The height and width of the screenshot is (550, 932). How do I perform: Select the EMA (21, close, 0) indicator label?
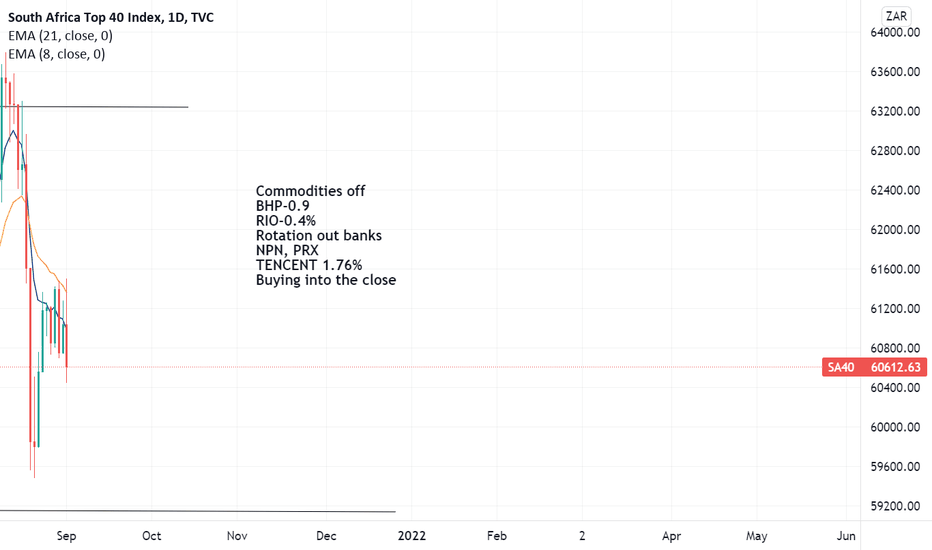[x=60, y=36]
